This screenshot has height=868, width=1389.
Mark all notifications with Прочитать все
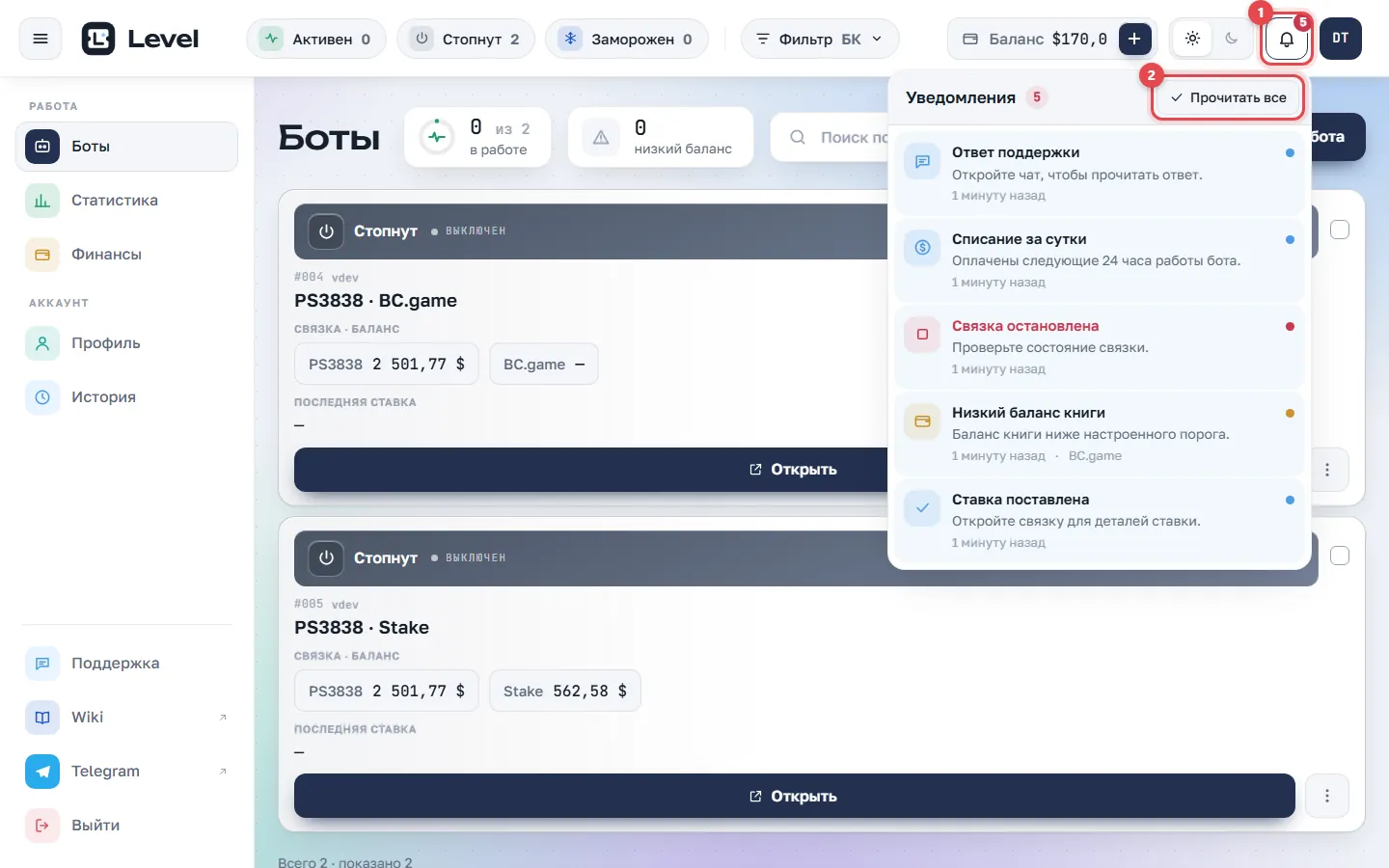[1228, 97]
